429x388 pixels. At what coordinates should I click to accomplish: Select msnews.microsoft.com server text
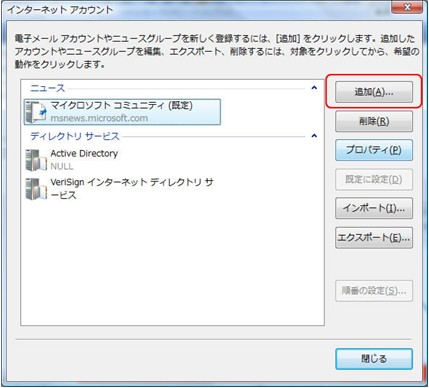coord(99,118)
